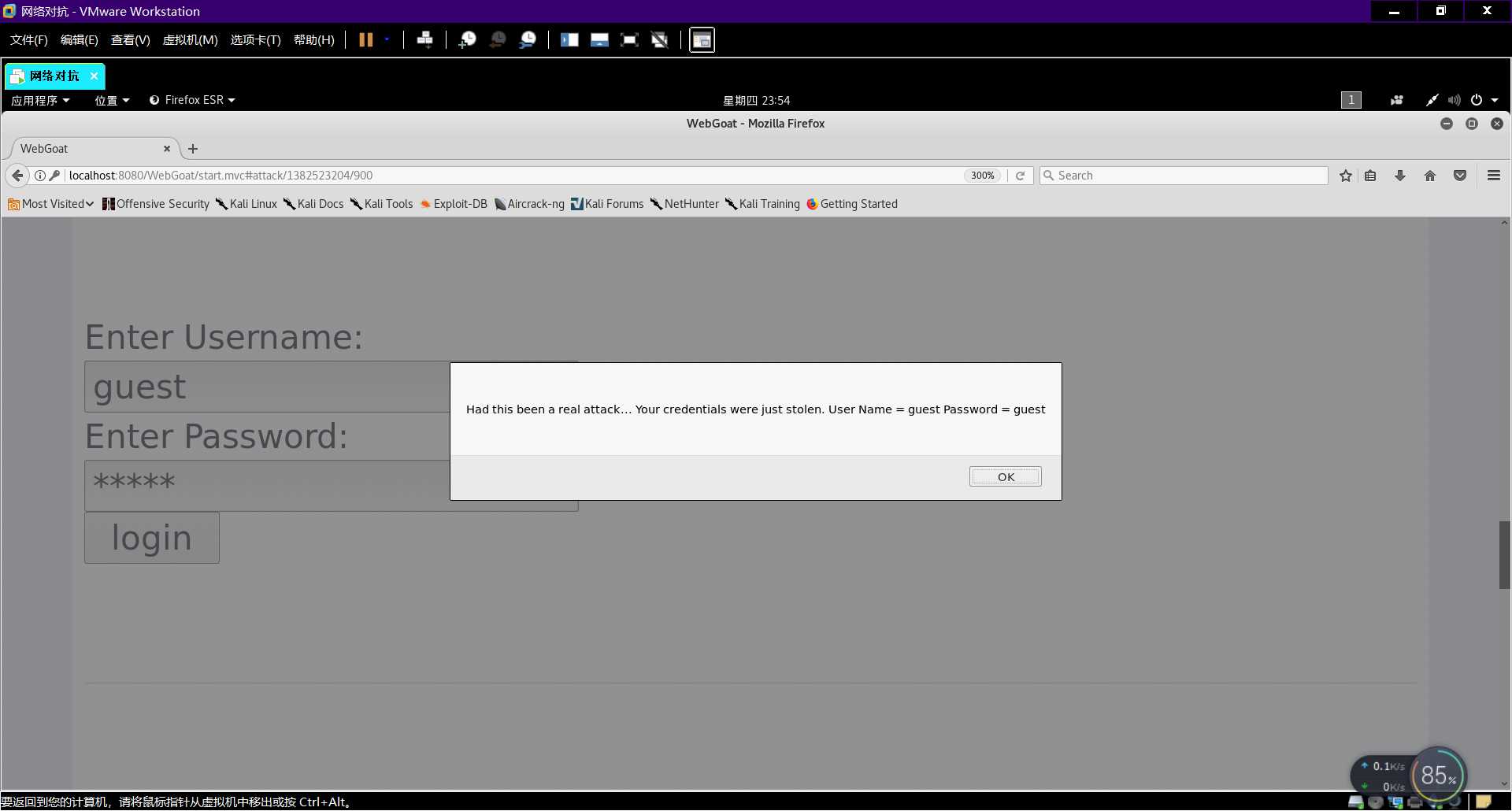Go back to previous page in Firefox
The image size is (1512, 811).
pos(17,176)
